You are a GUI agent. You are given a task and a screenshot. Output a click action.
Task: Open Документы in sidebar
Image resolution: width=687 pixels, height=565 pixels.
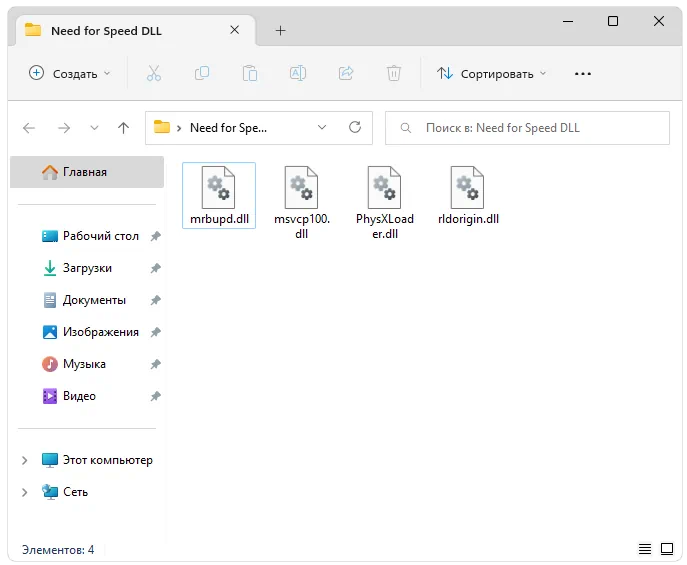pyautogui.click(x=84, y=300)
